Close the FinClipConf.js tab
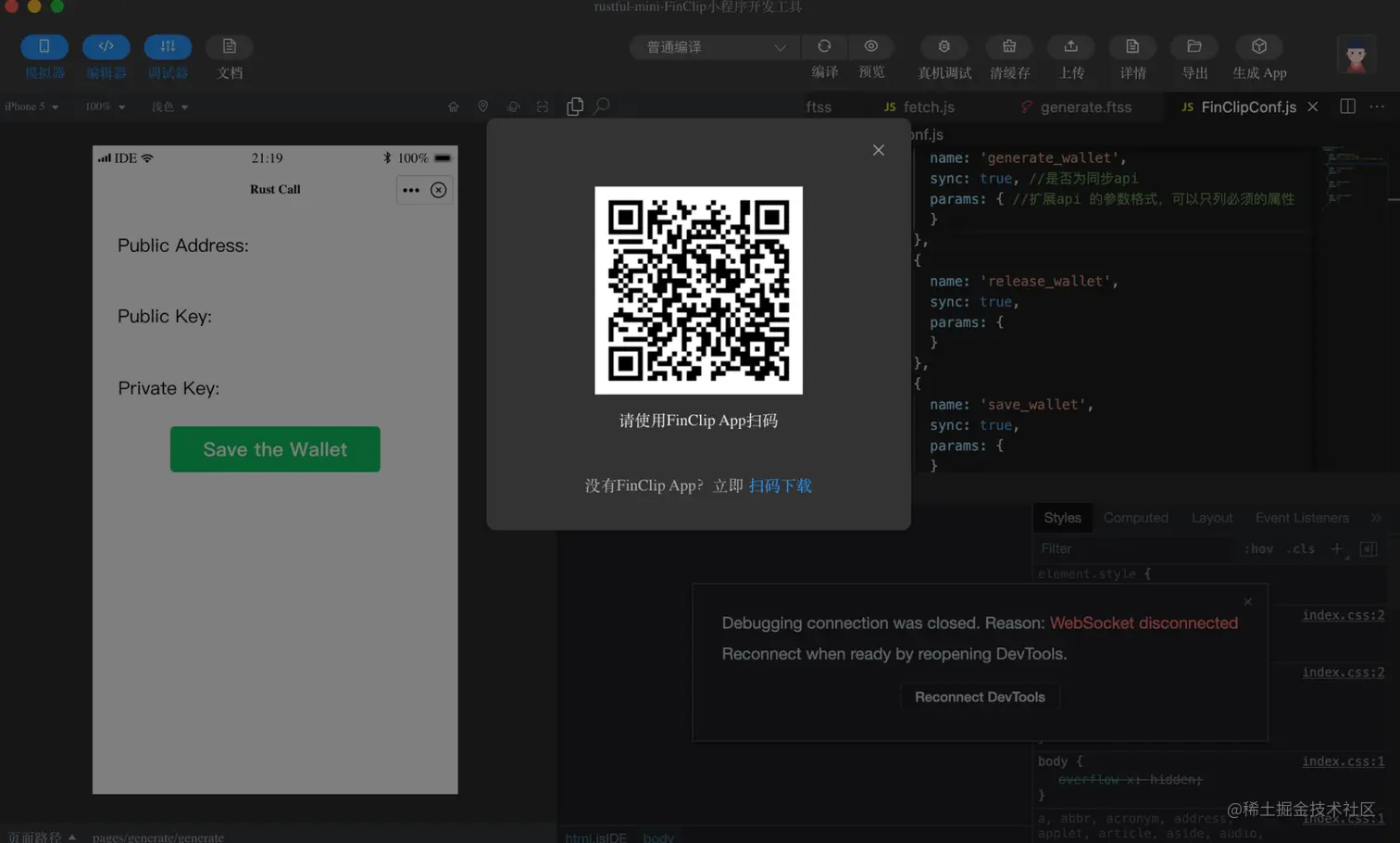This screenshot has width=1400, height=843. pyautogui.click(x=1313, y=107)
